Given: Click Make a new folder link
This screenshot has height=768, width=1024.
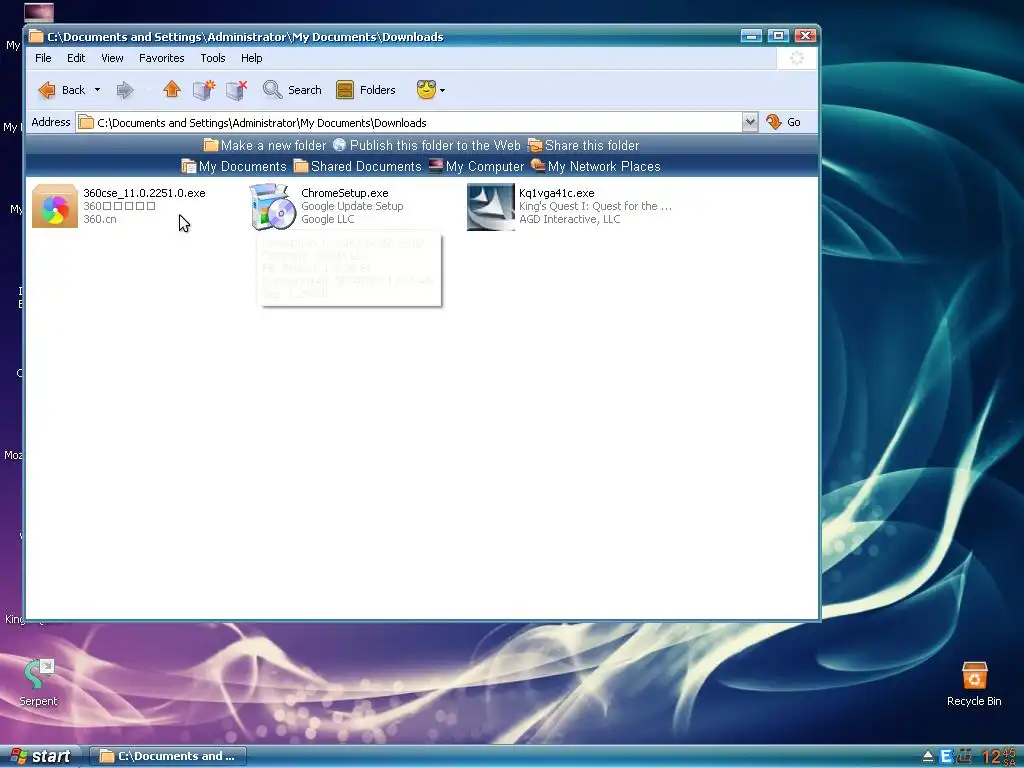Looking at the screenshot, I should (x=265, y=145).
